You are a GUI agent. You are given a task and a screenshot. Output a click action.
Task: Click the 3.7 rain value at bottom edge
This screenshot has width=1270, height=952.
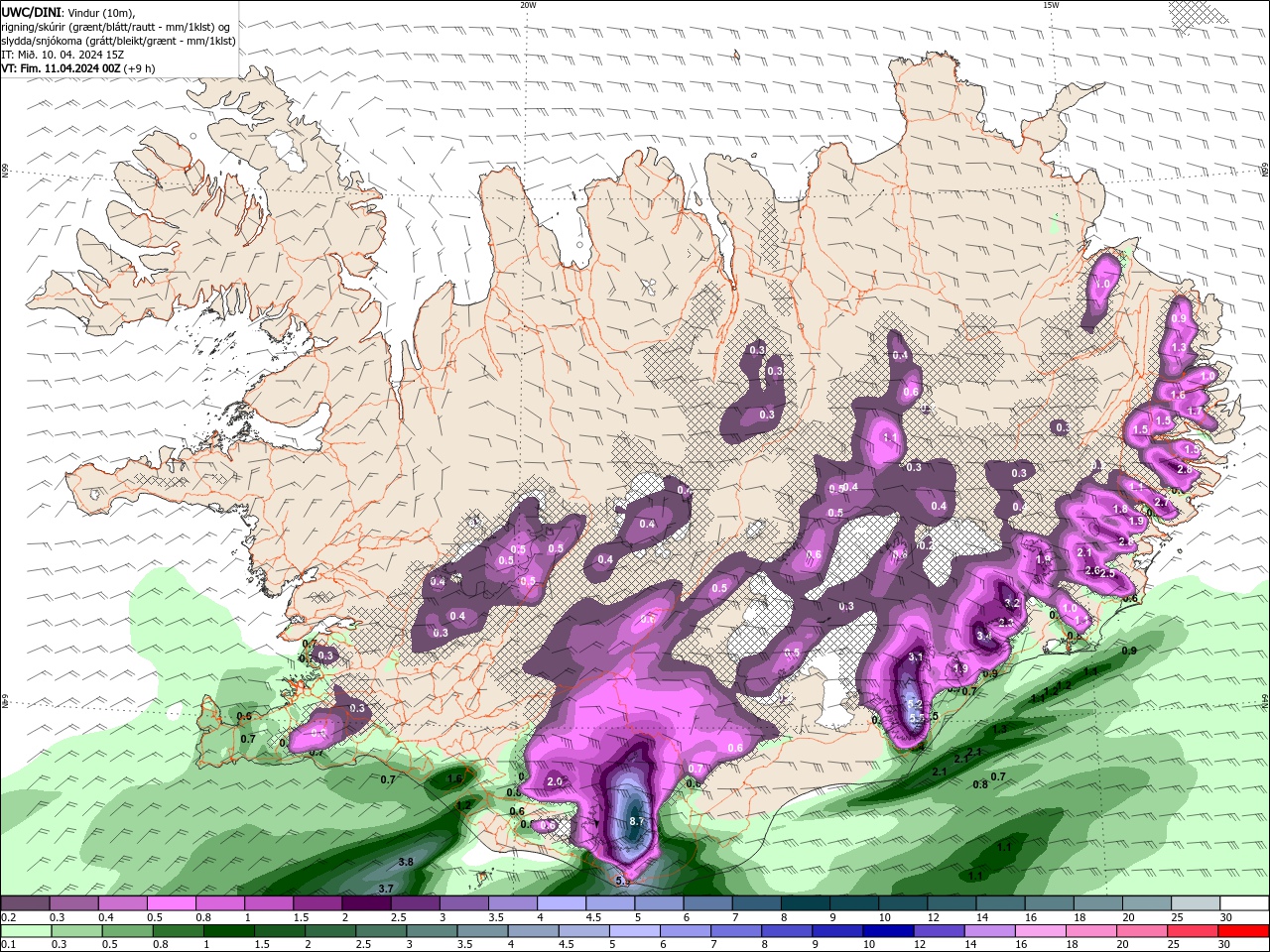click(x=387, y=888)
